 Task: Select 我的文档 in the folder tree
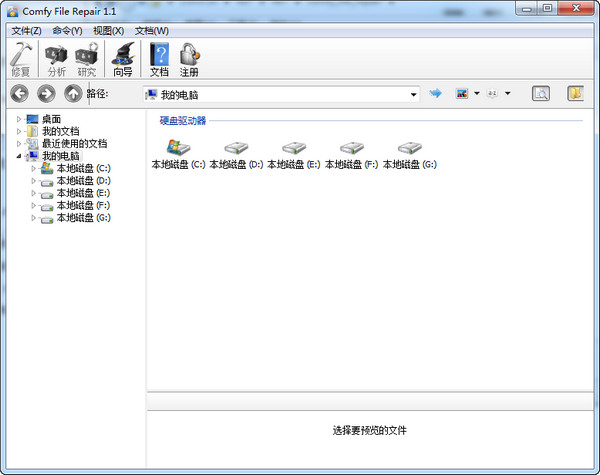pos(60,132)
